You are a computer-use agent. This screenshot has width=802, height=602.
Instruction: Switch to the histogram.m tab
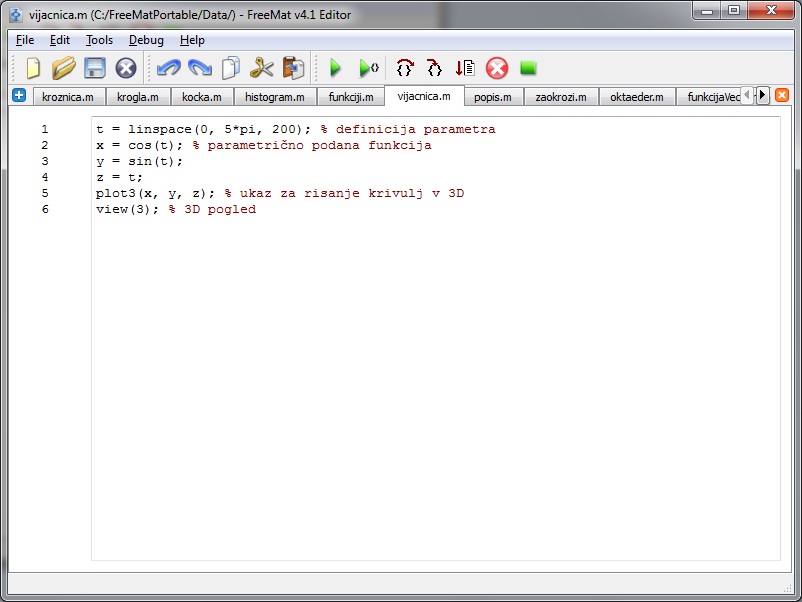275,97
